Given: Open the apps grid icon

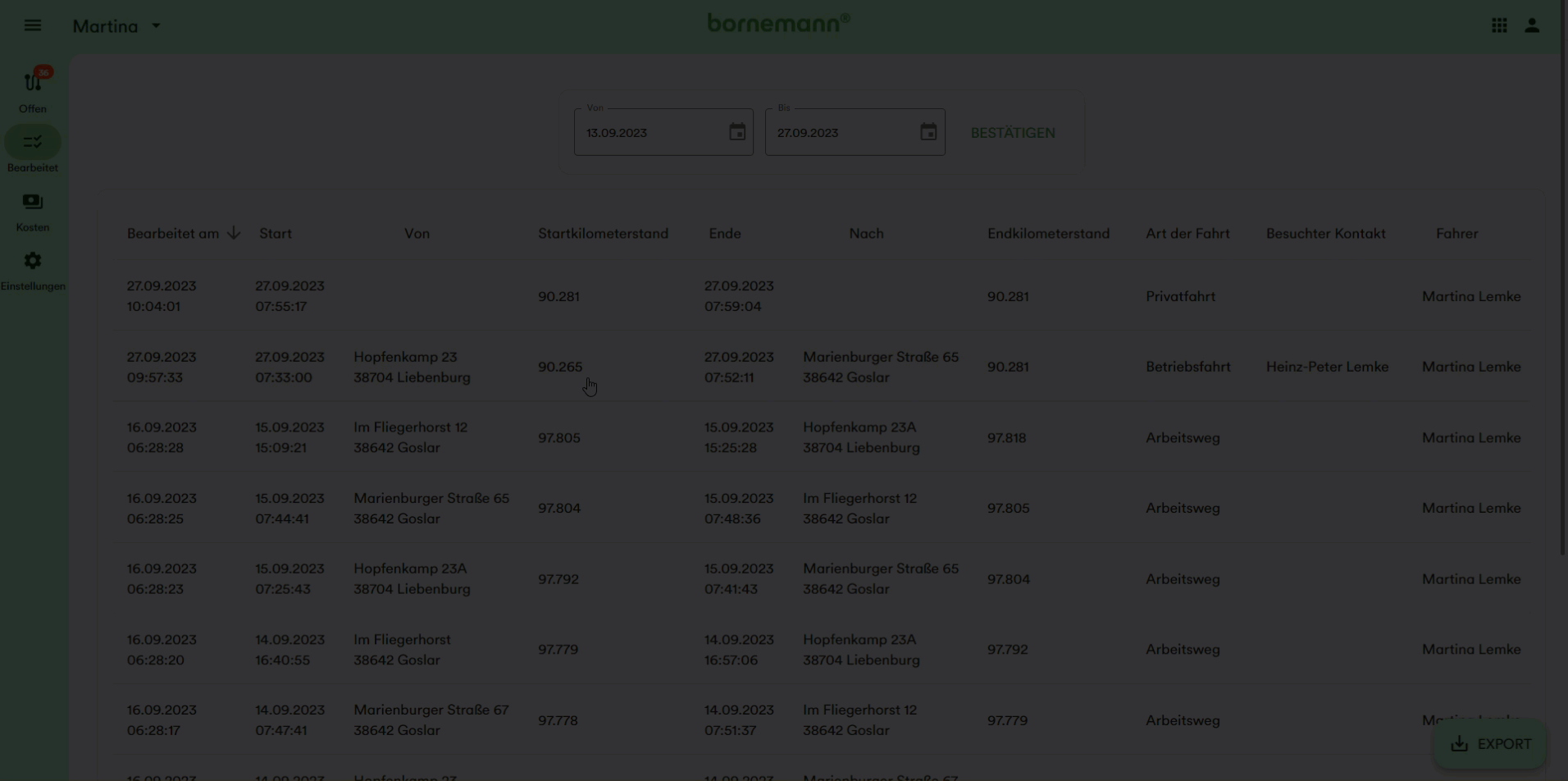Looking at the screenshot, I should pos(1499,25).
